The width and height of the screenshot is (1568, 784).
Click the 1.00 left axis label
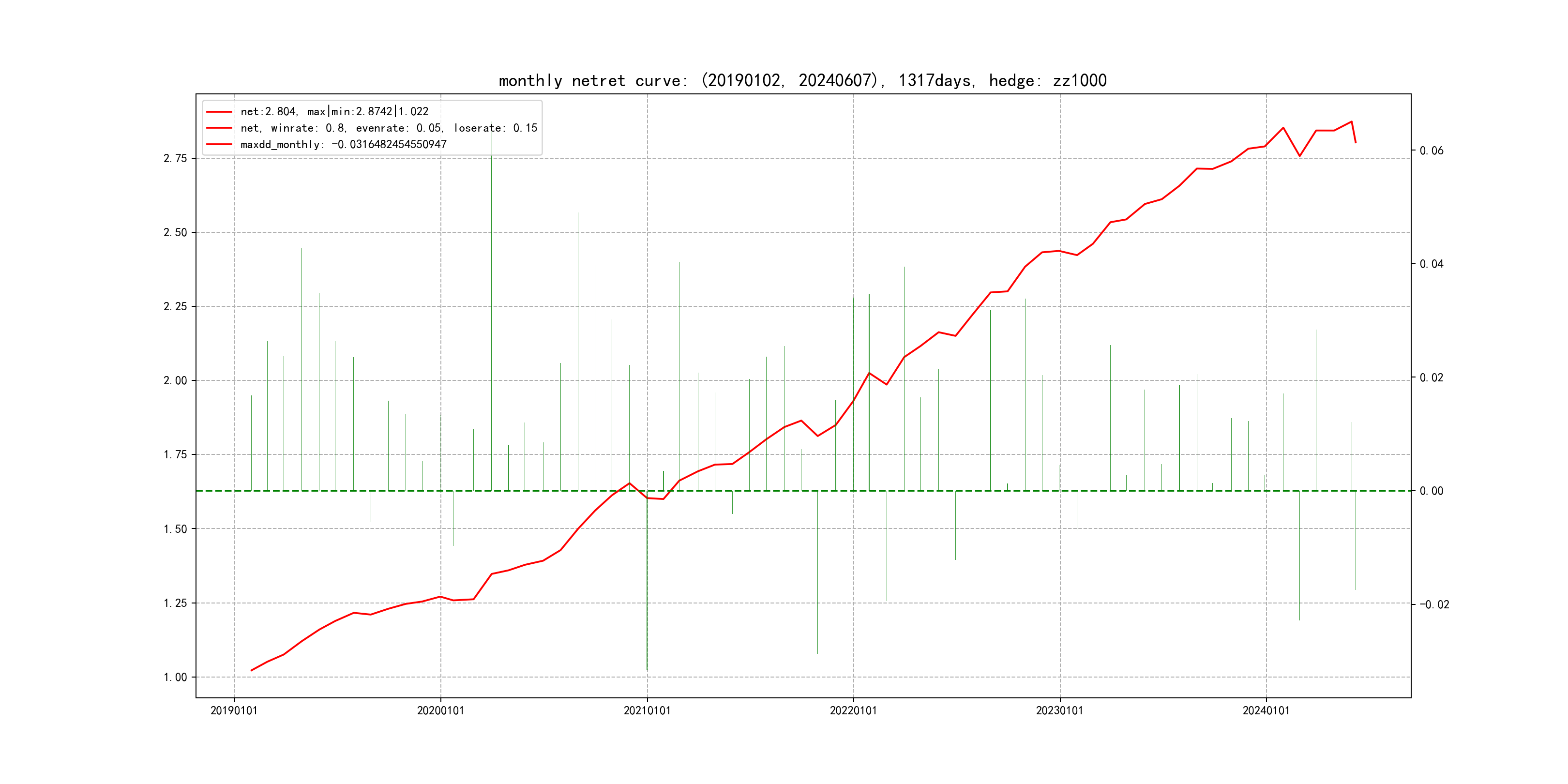[175, 677]
